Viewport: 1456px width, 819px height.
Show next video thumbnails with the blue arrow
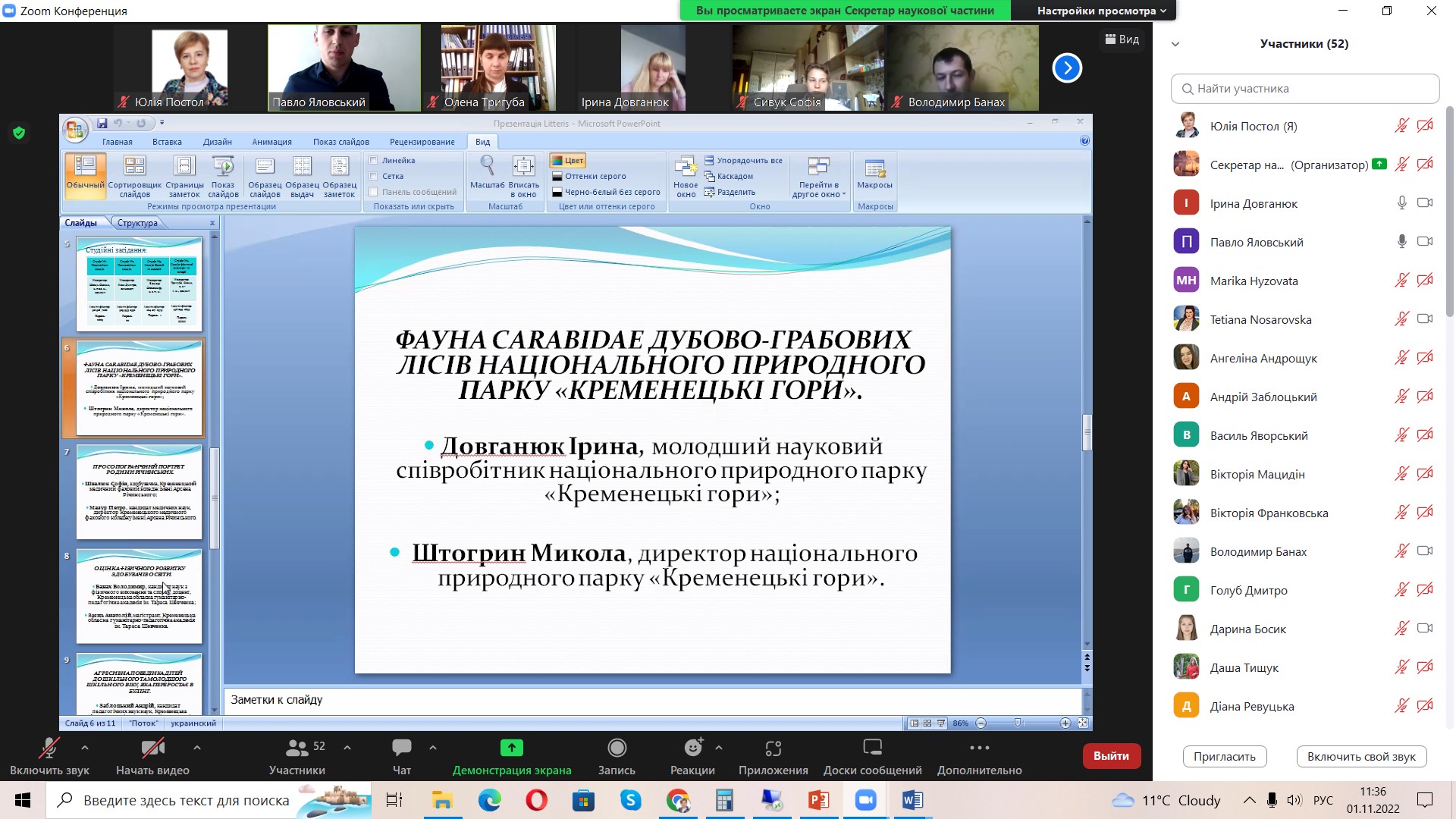[1067, 68]
